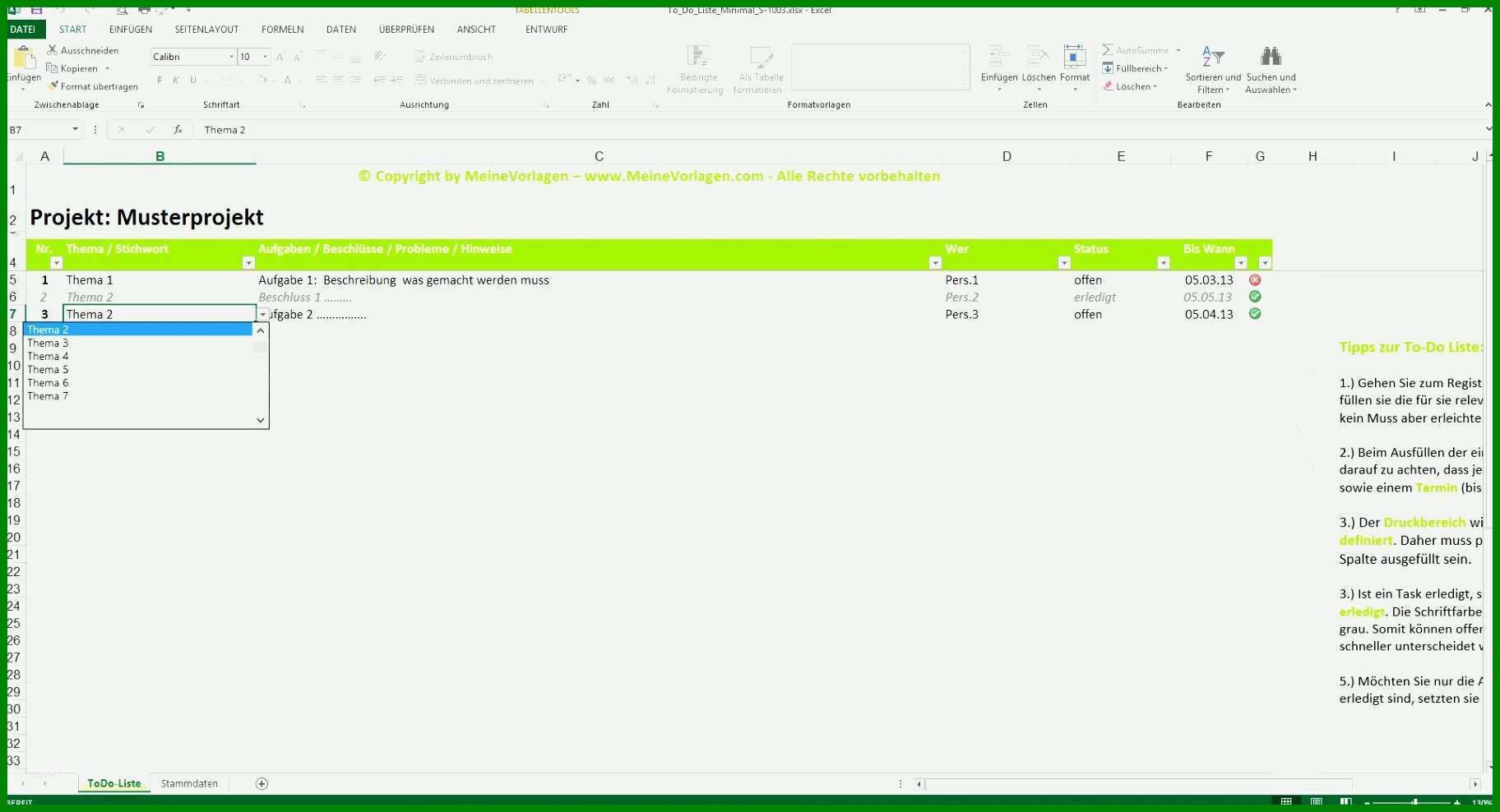Switch to Normal view in status bar

(1286, 801)
